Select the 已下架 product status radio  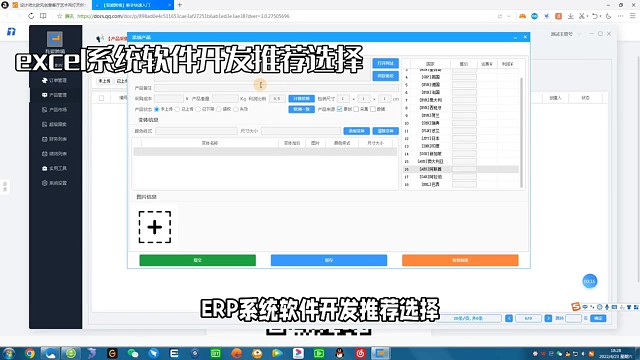click(198, 109)
